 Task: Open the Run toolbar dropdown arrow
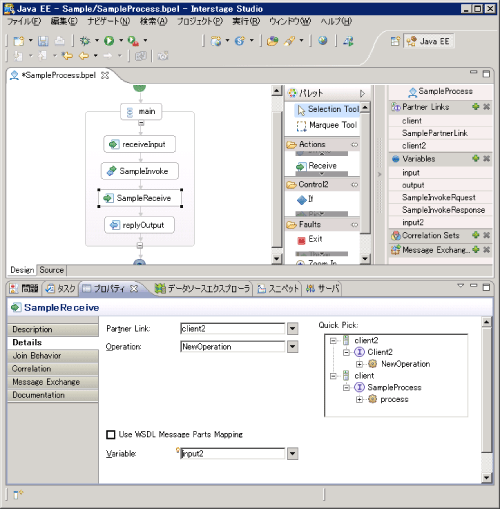click(x=121, y=41)
